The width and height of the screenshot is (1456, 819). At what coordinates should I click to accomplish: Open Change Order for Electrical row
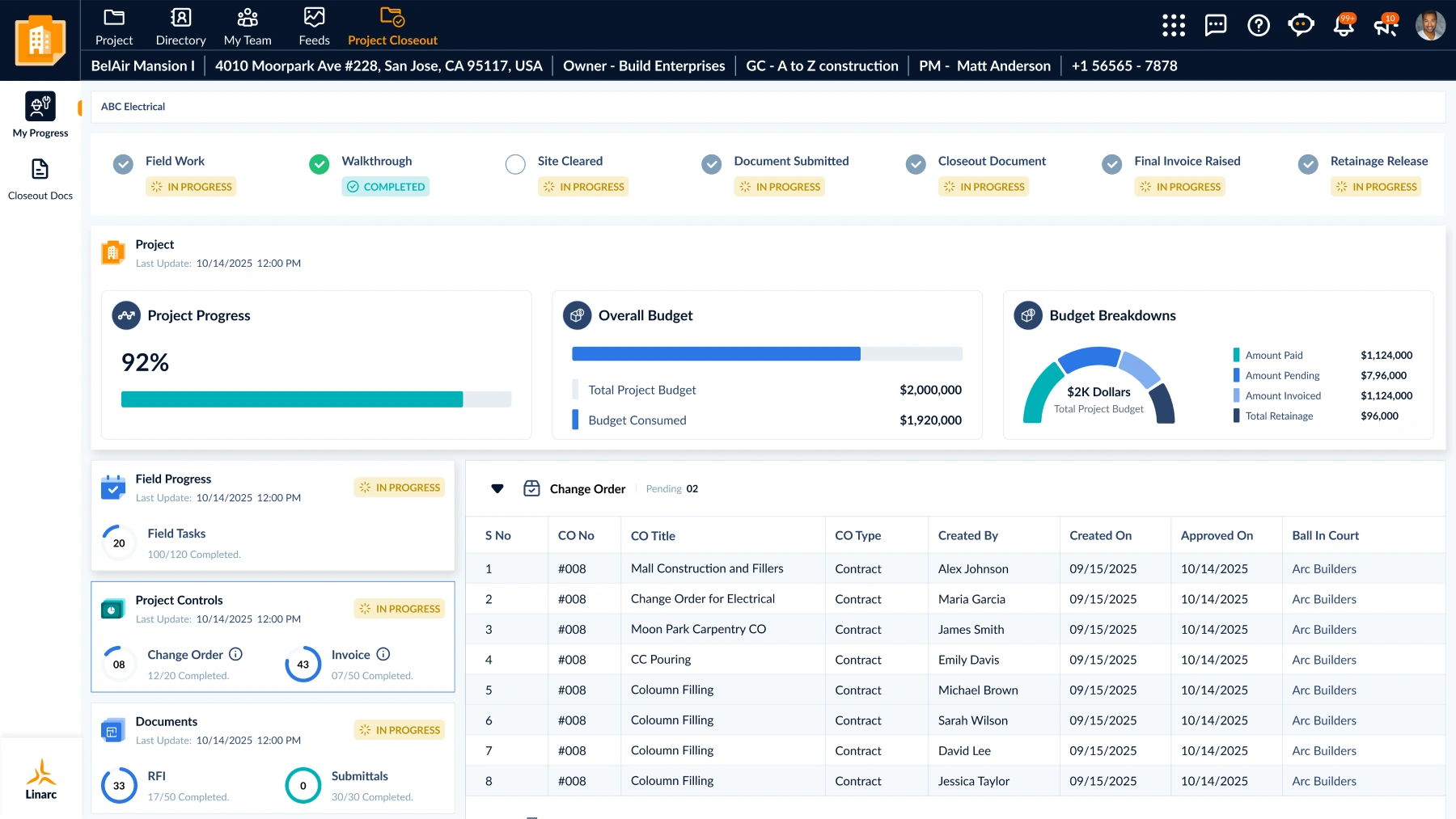pos(955,599)
